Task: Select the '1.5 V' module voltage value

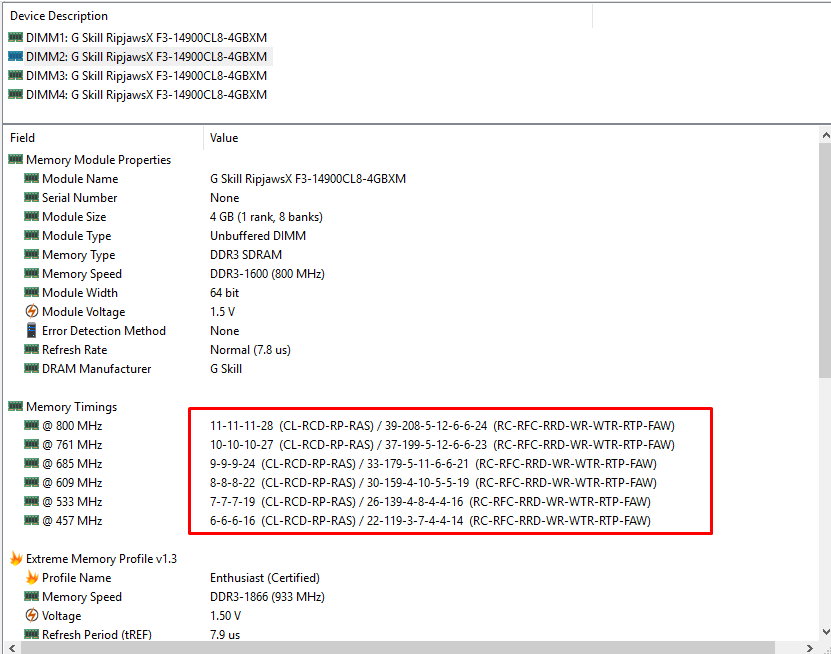Action: pyautogui.click(x=222, y=312)
